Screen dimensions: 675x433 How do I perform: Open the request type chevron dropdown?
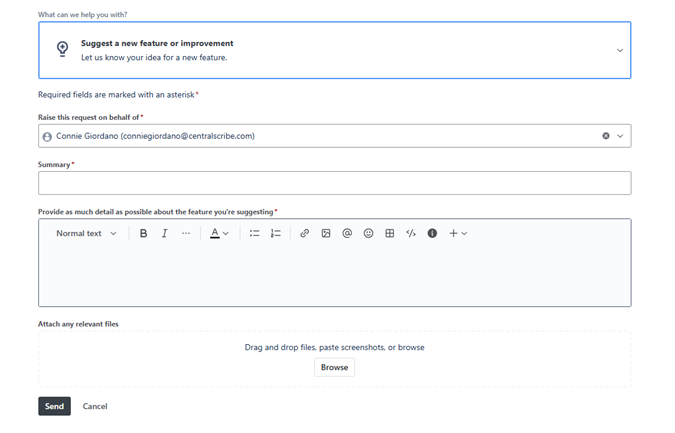point(620,50)
